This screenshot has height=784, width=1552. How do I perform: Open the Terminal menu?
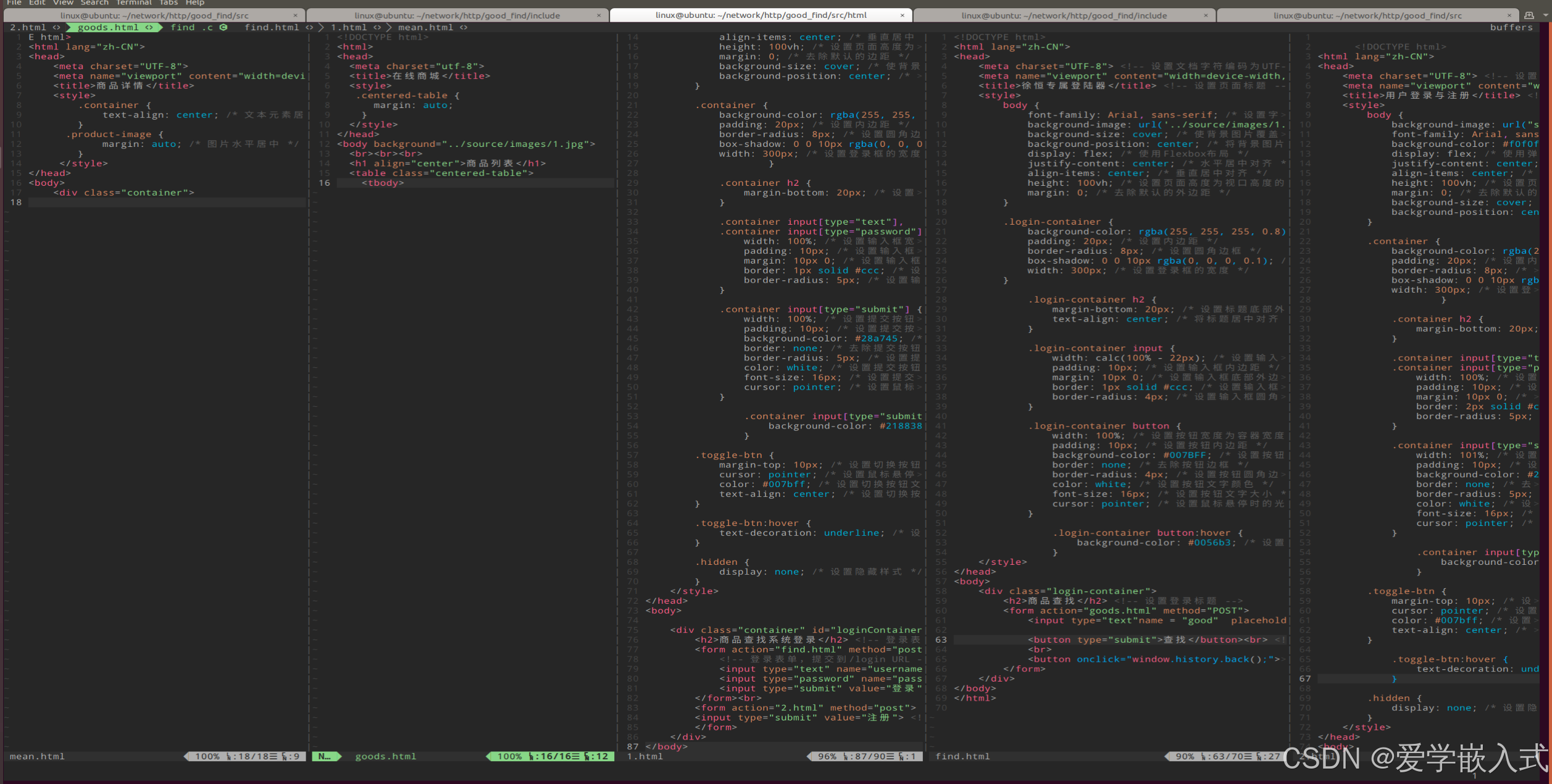pos(134,3)
